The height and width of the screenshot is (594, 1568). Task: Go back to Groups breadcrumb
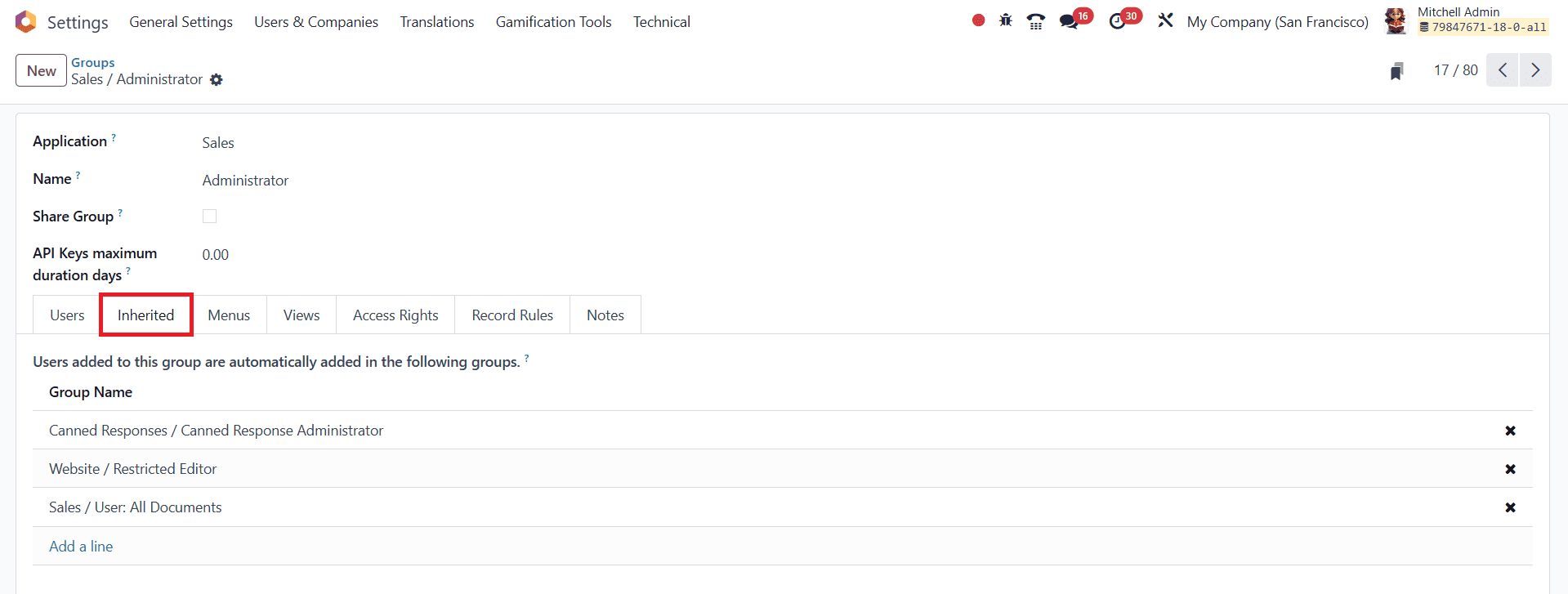click(93, 63)
